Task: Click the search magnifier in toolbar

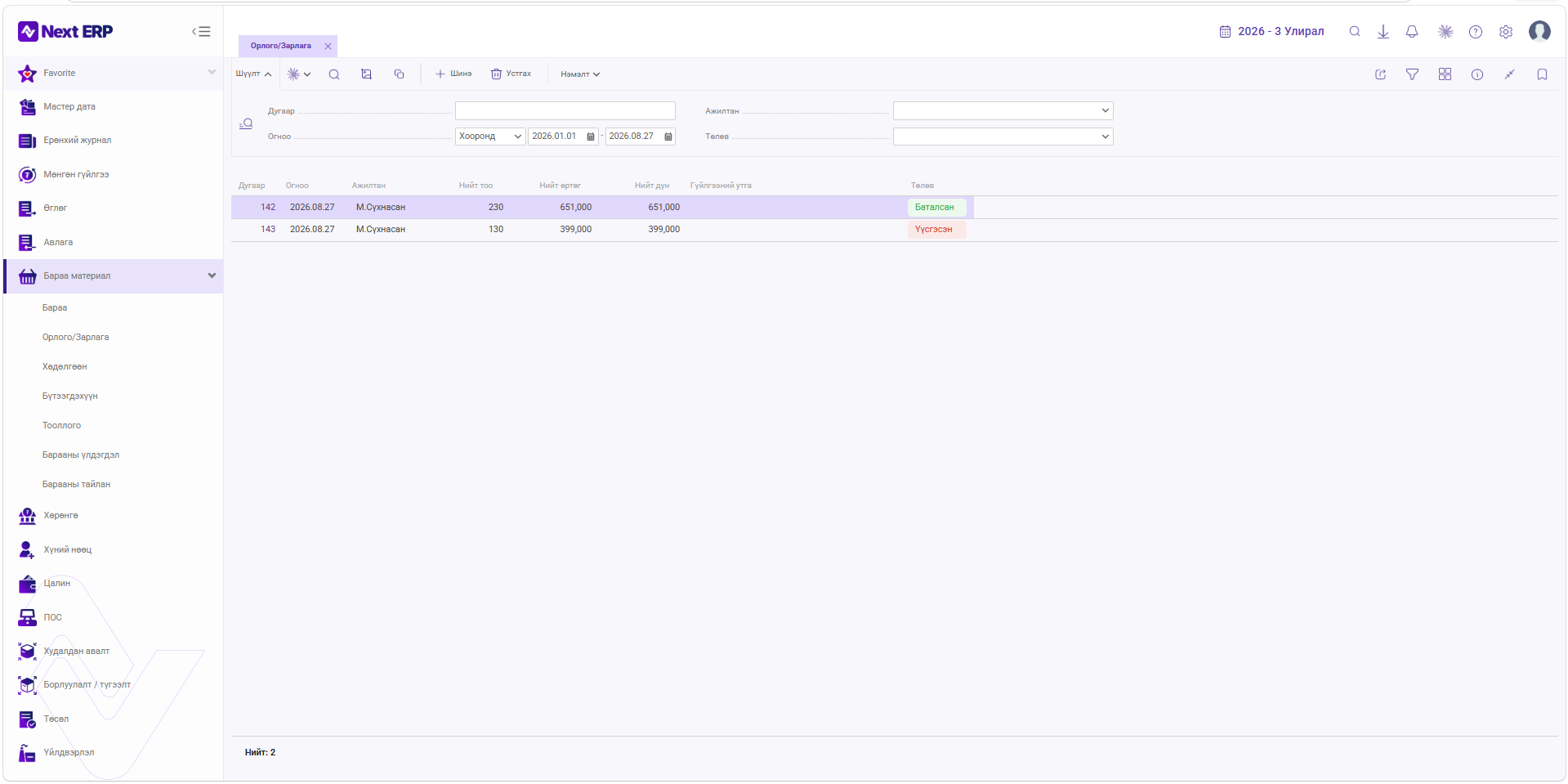Action: pos(334,74)
